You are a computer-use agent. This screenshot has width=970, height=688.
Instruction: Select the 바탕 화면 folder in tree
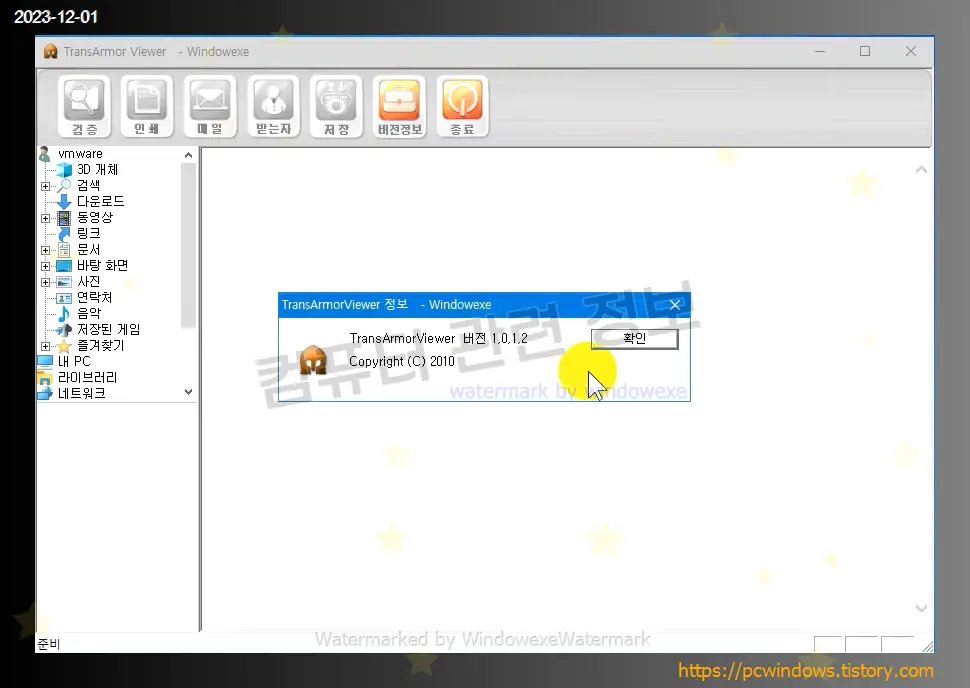[102, 265]
